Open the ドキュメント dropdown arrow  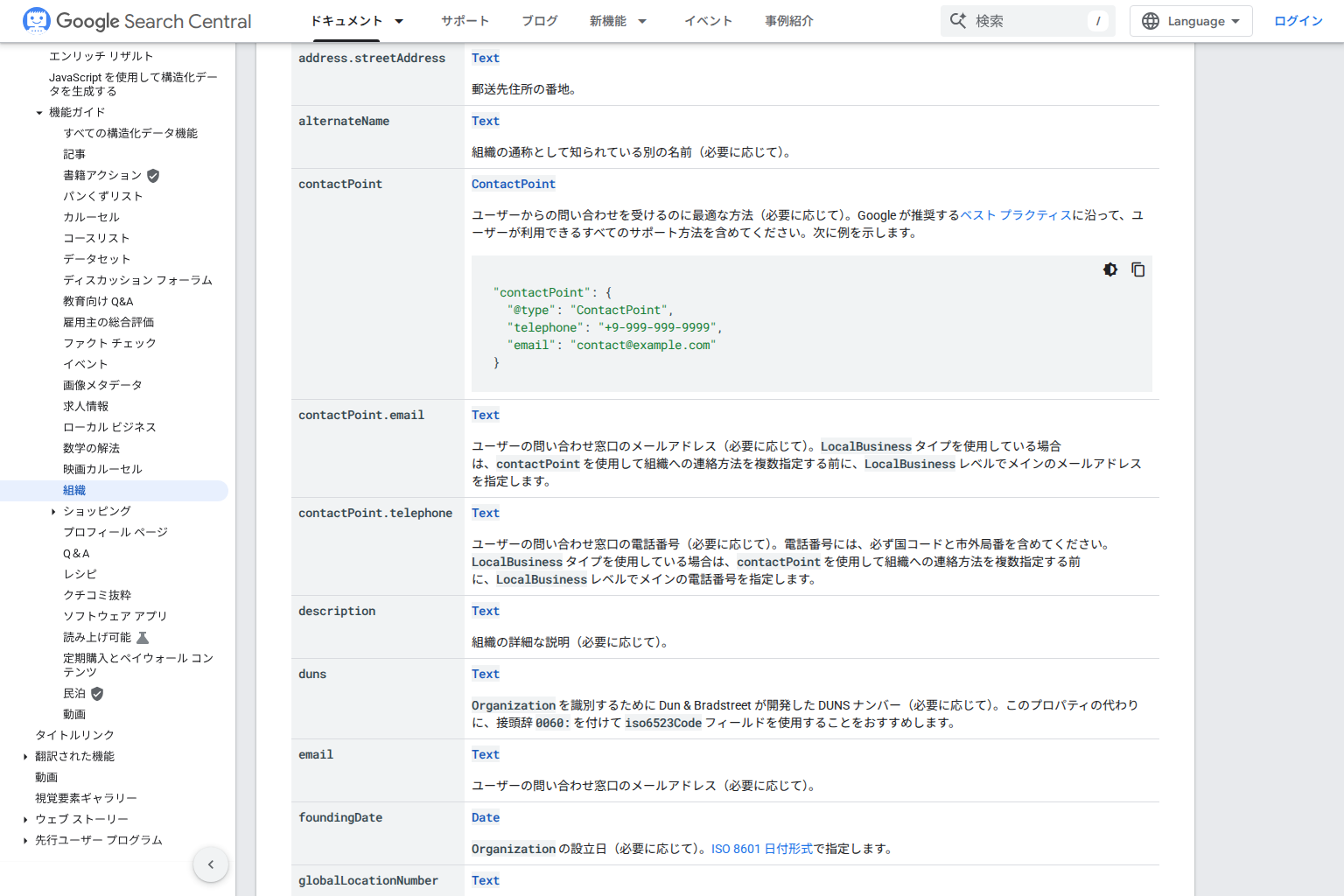pos(399,21)
